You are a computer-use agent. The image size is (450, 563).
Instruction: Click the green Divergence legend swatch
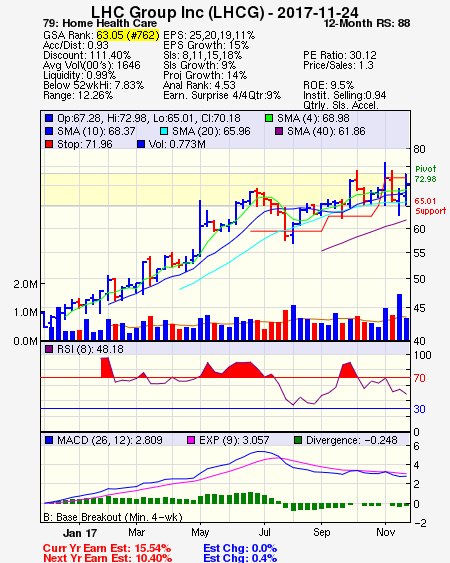(298, 440)
